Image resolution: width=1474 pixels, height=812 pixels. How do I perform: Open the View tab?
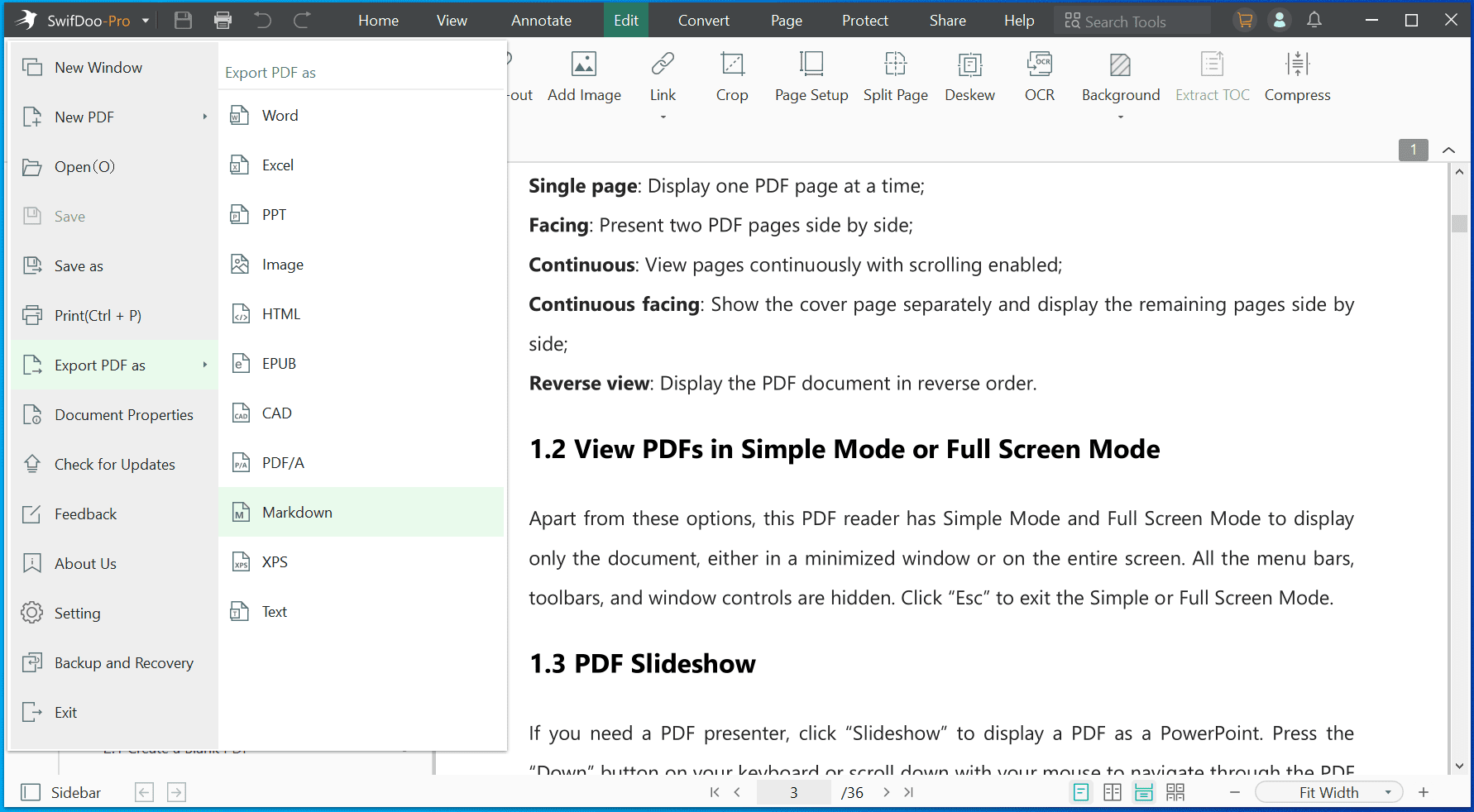pyautogui.click(x=452, y=21)
